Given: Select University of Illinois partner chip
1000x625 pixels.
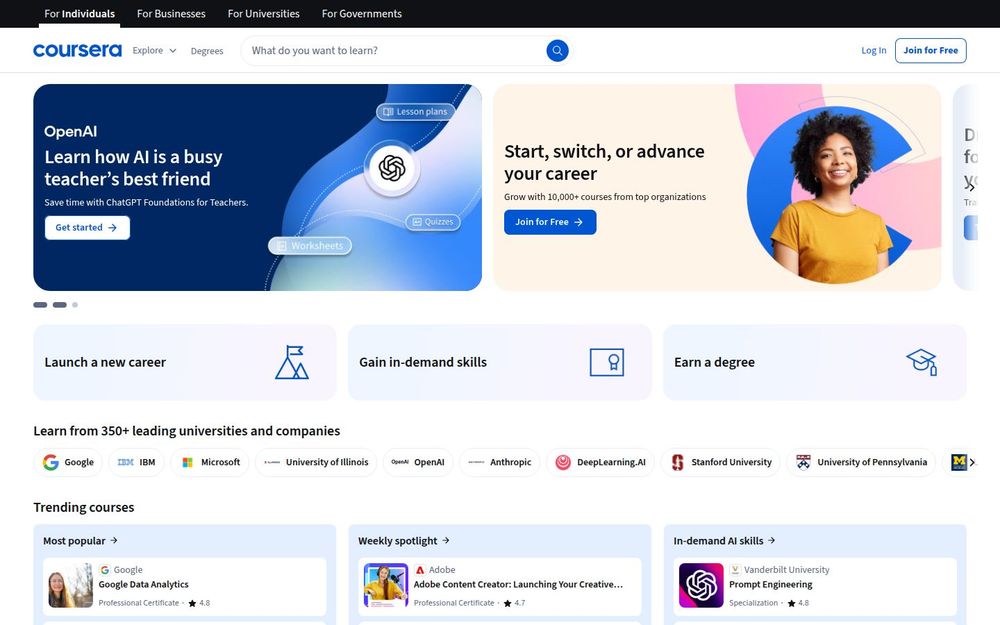Looking at the screenshot, I should pyautogui.click(x=316, y=462).
